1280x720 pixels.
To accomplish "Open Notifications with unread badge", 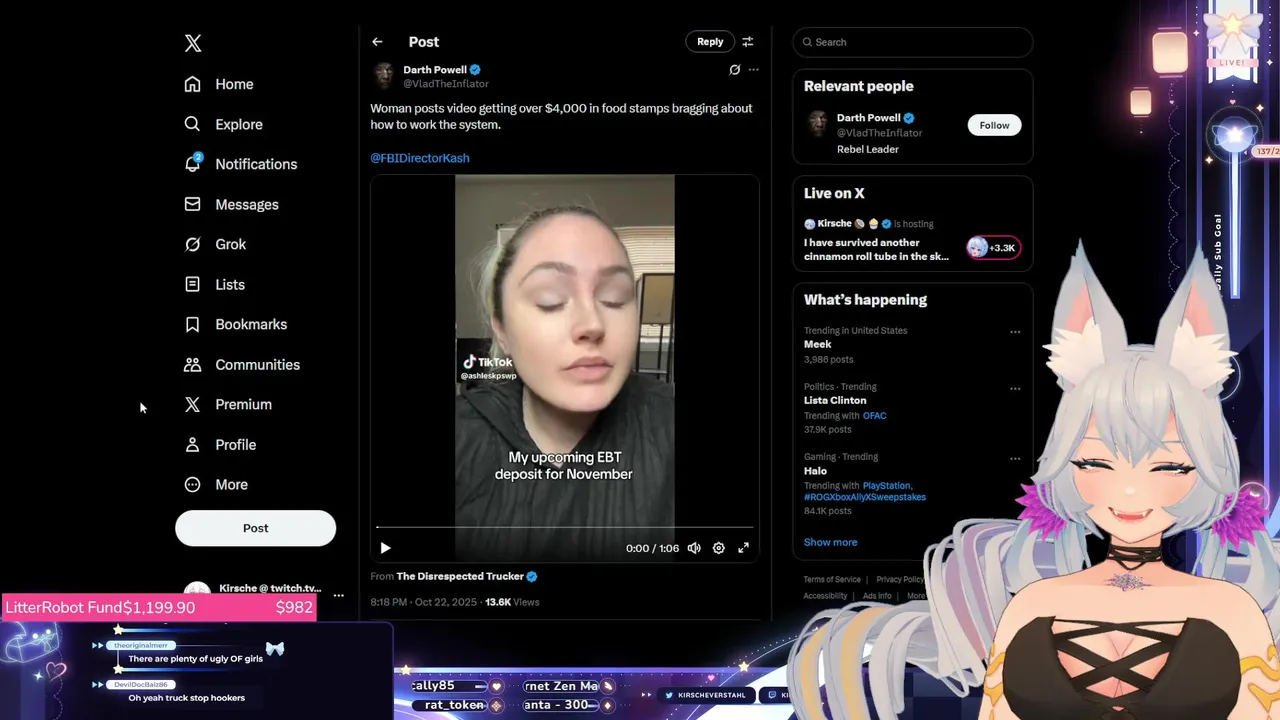I will [240, 164].
